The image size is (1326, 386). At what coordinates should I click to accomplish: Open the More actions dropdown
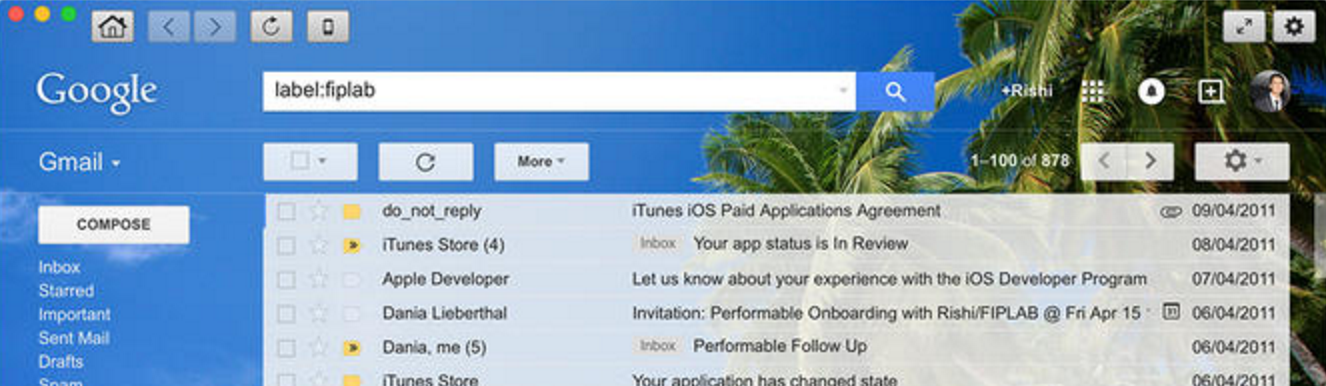(x=541, y=161)
